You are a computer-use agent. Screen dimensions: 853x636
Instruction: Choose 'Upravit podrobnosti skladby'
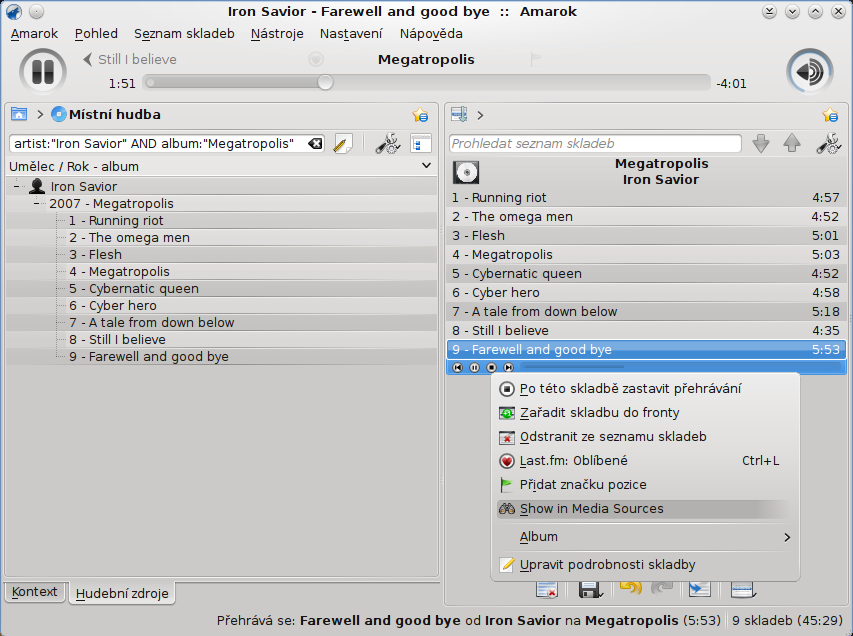pos(645,565)
